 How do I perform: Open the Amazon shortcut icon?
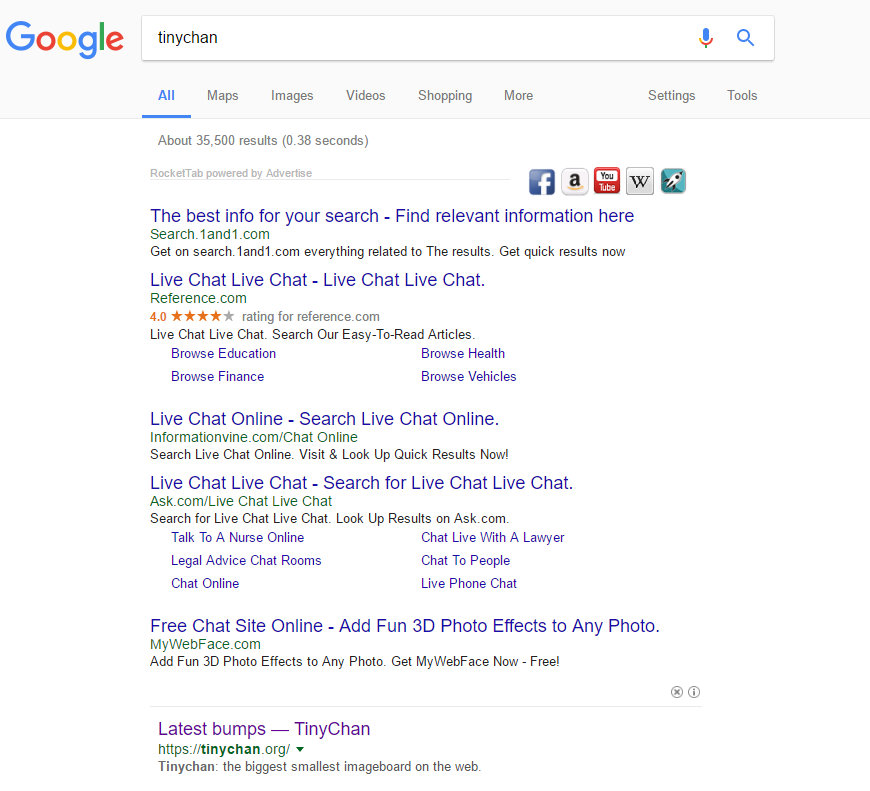pos(574,182)
